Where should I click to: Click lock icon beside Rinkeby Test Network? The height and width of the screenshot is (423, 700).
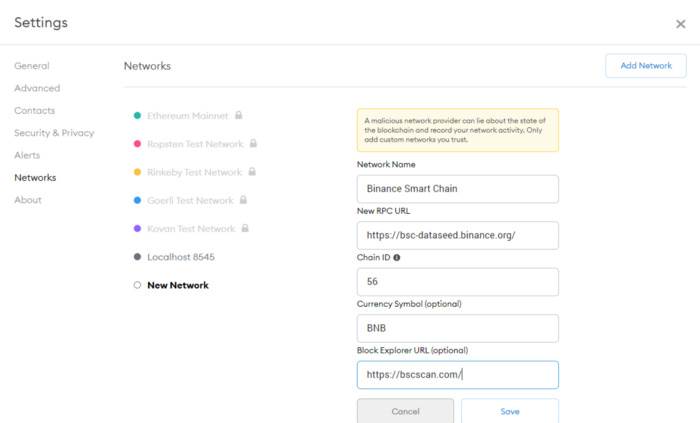pos(252,171)
